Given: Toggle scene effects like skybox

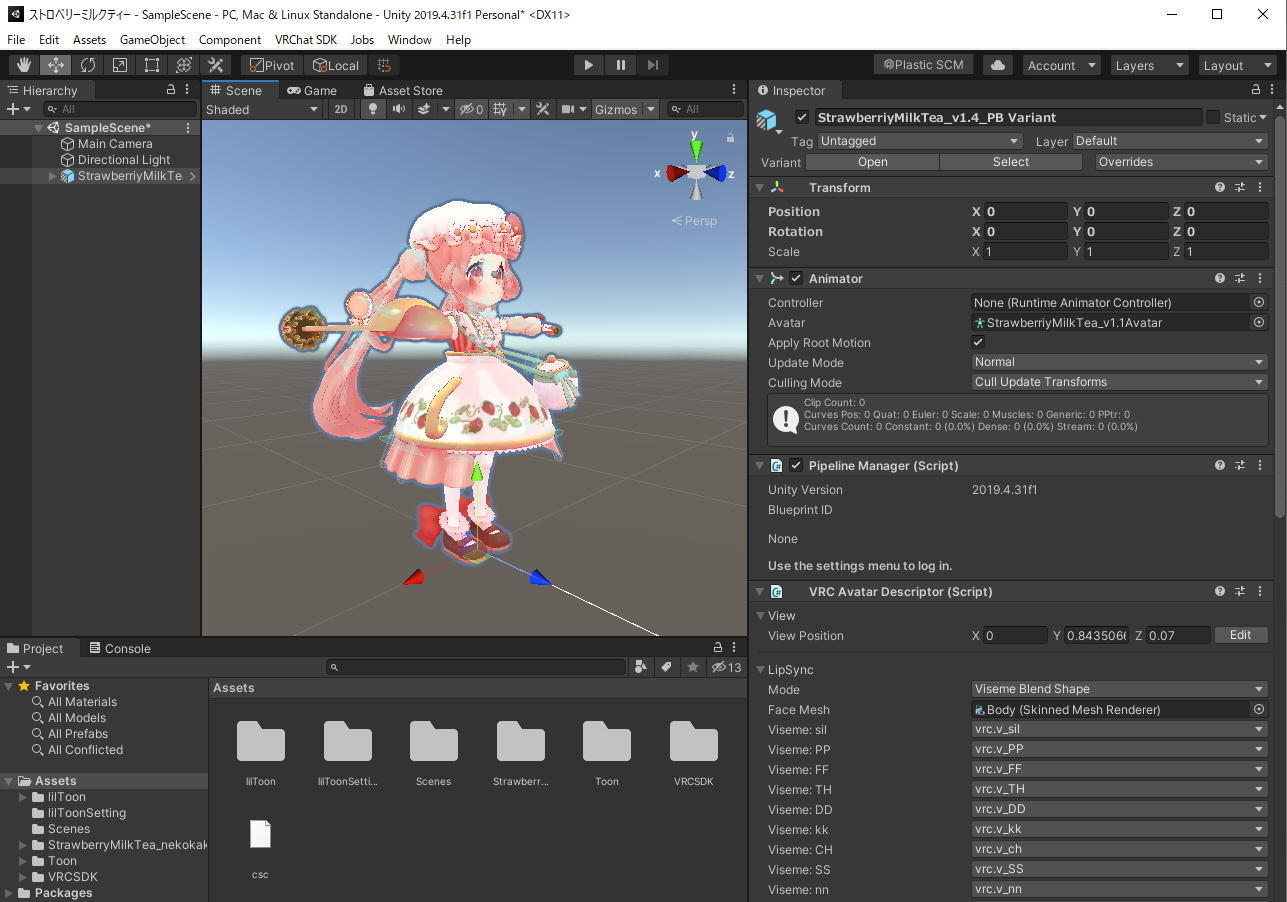Looking at the screenshot, I should click(423, 109).
